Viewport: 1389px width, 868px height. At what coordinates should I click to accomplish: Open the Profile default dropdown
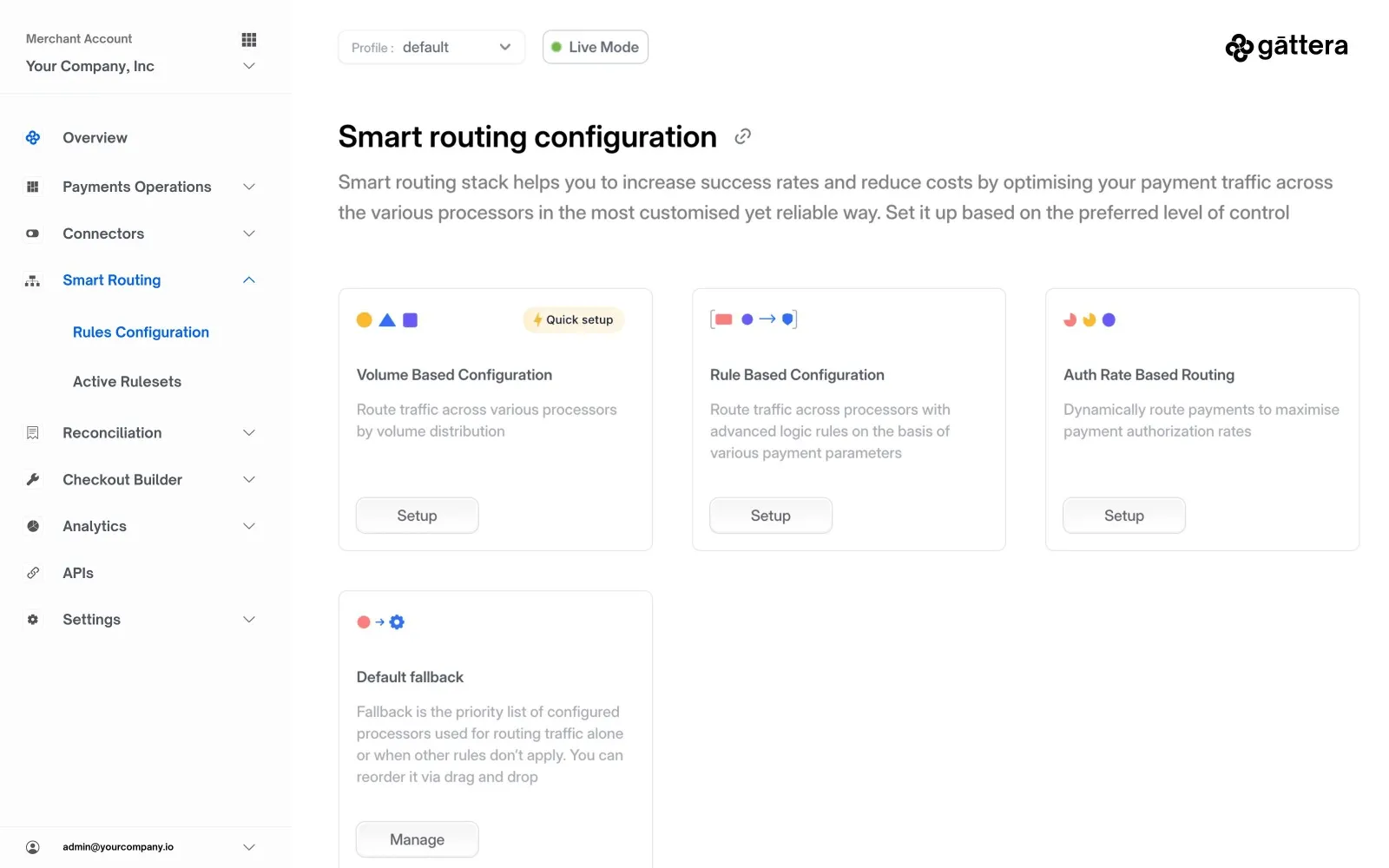431,47
